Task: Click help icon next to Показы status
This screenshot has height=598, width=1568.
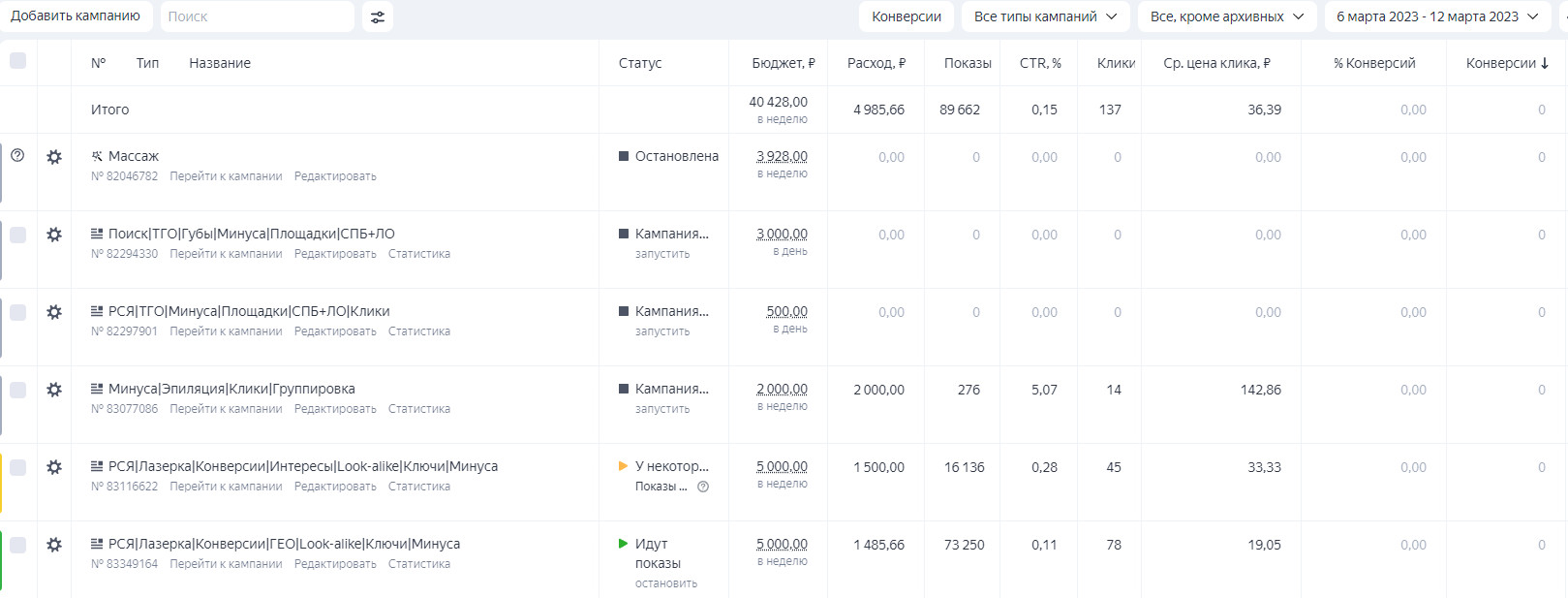Action: [703, 487]
